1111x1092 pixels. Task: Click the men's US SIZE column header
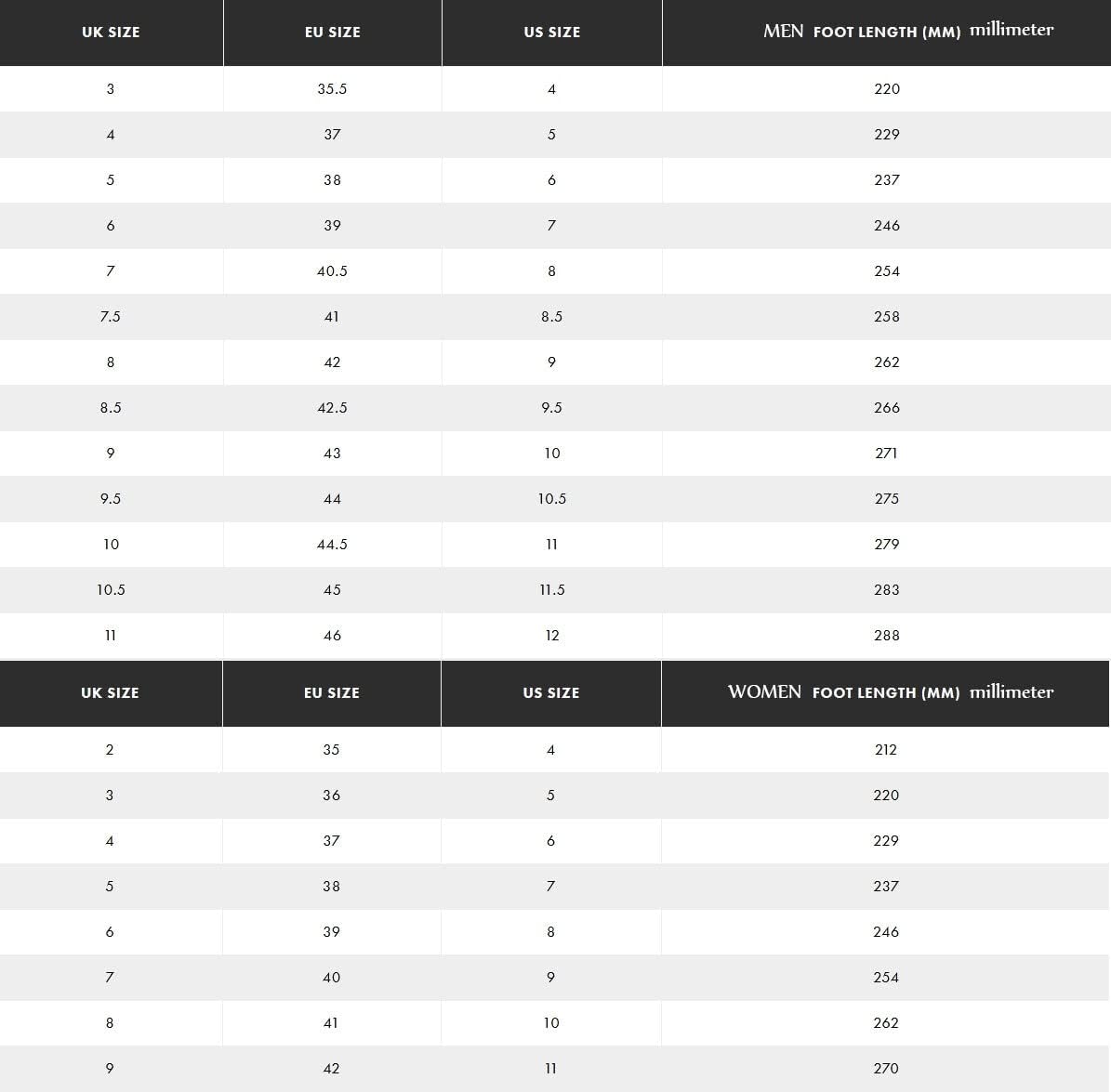click(551, 33)
